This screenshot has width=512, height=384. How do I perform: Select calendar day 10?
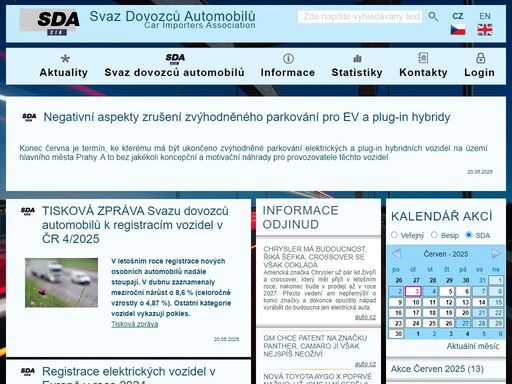[414, 302]
